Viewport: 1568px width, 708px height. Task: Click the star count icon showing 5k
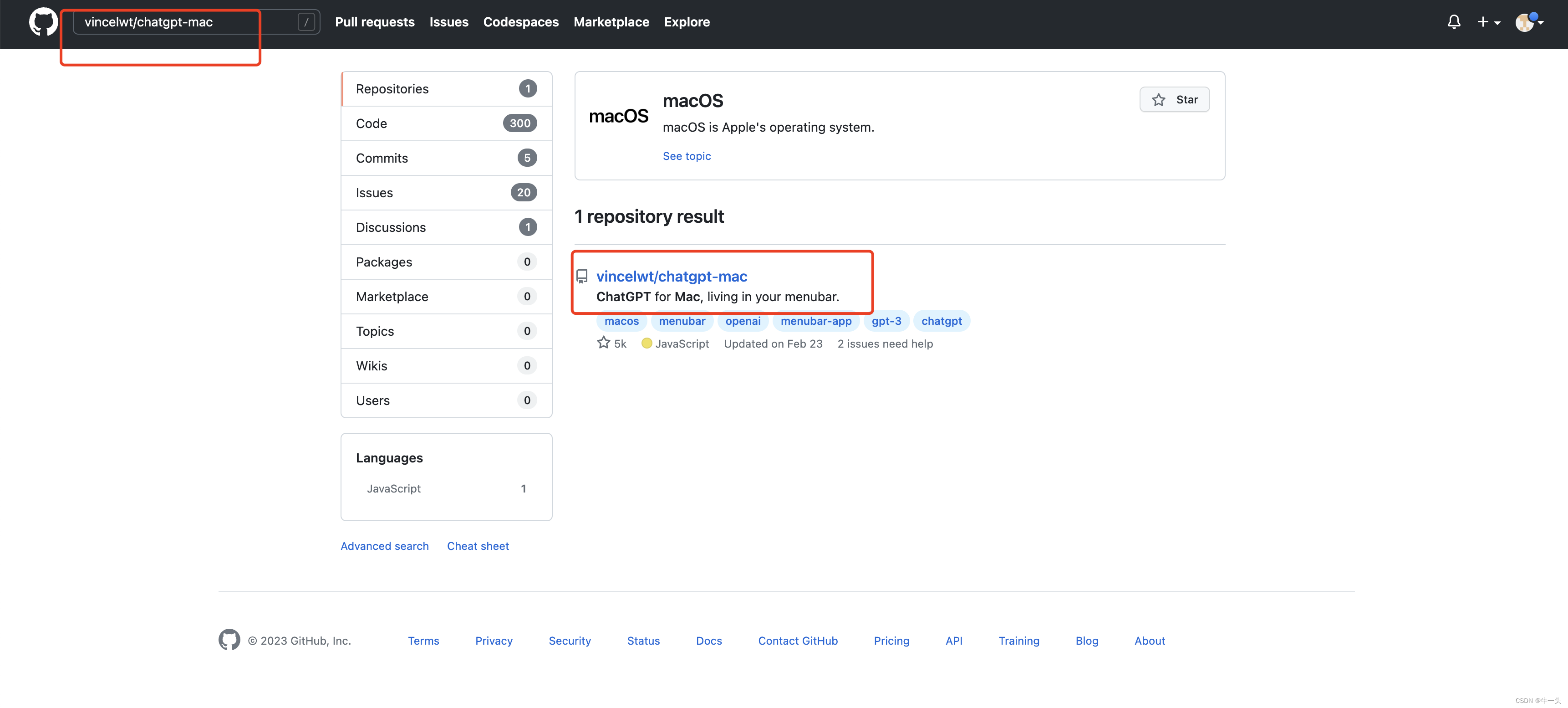pos(612,343)
